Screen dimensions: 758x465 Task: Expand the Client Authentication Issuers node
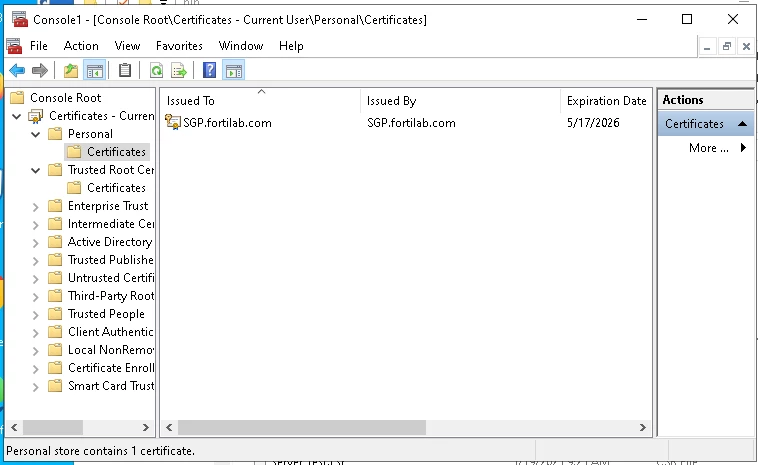pyautogui.click(x=35, y=333)
